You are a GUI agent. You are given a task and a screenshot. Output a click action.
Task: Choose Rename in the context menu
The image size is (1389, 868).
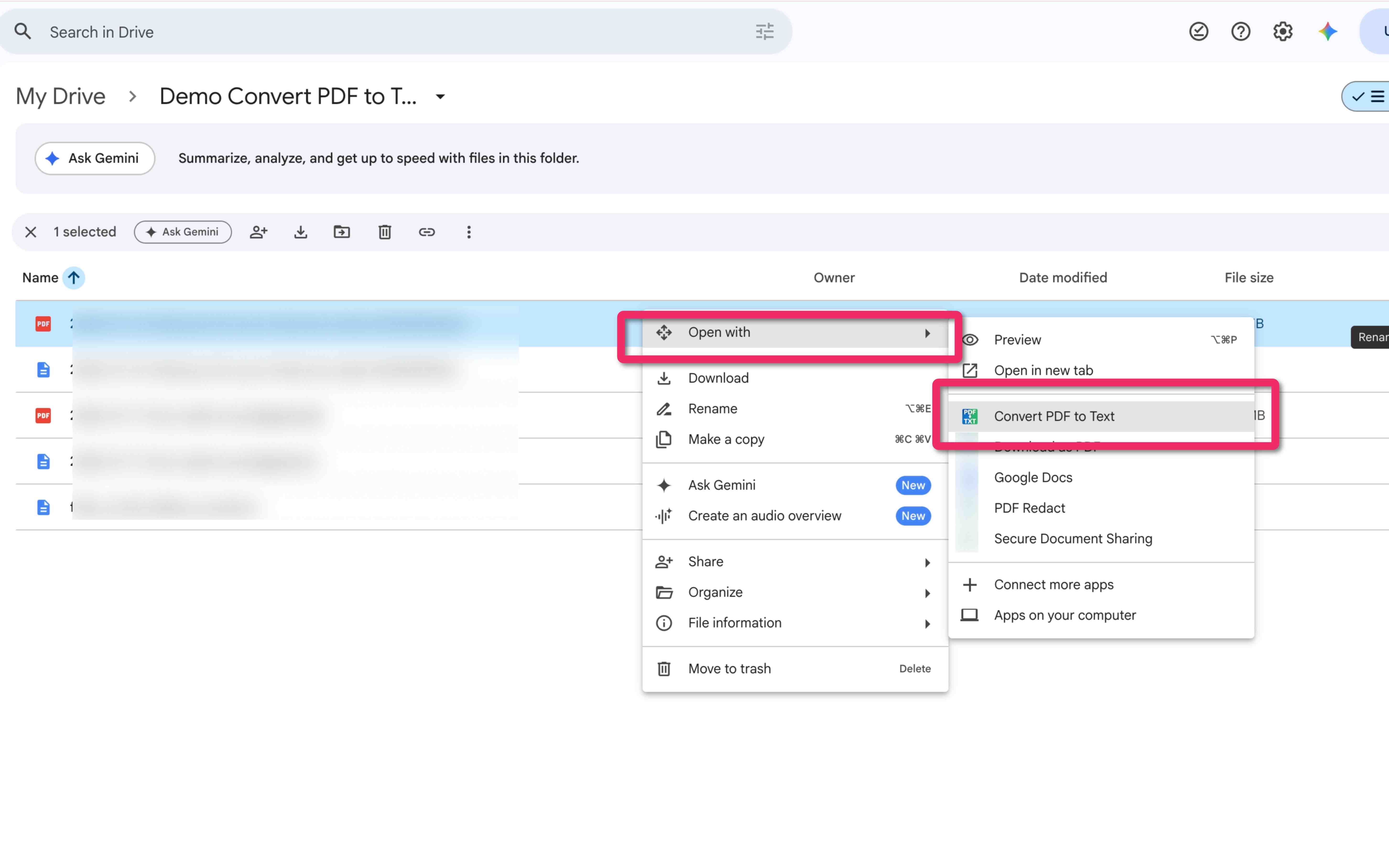tap(795, 409)
